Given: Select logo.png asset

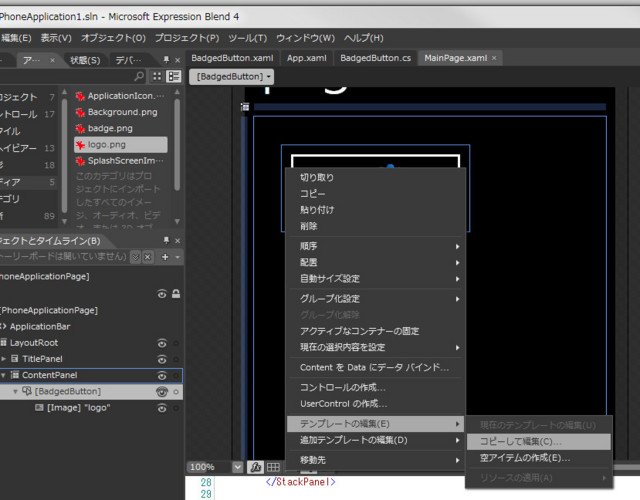Looking at the screenshot, I should [x=121, y=144].
